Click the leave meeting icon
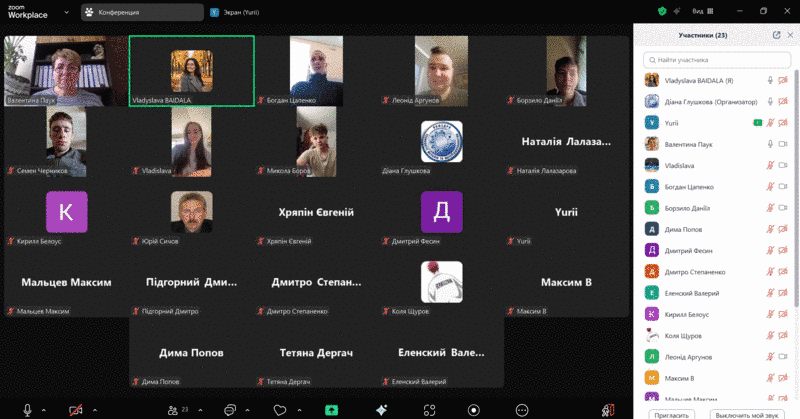The height and width of the screenshot is (419, 800). 607,410
